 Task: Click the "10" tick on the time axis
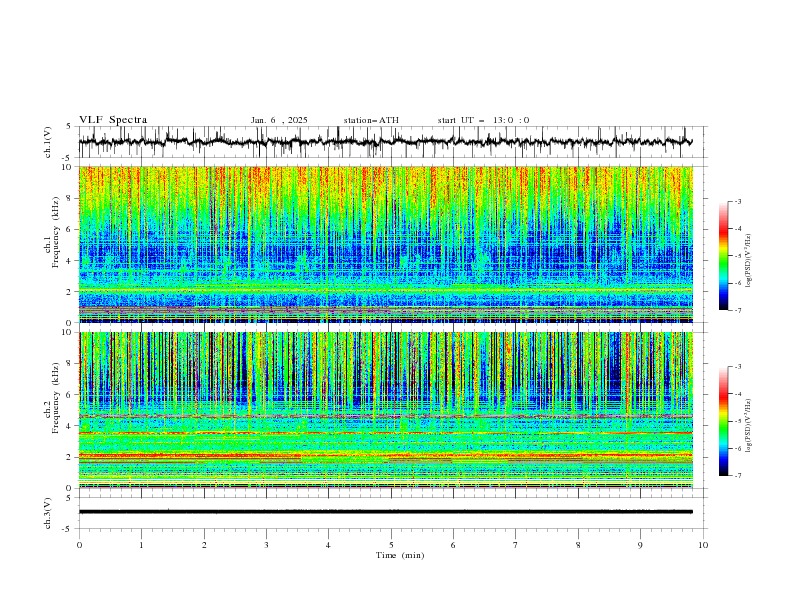coord(703,545)
